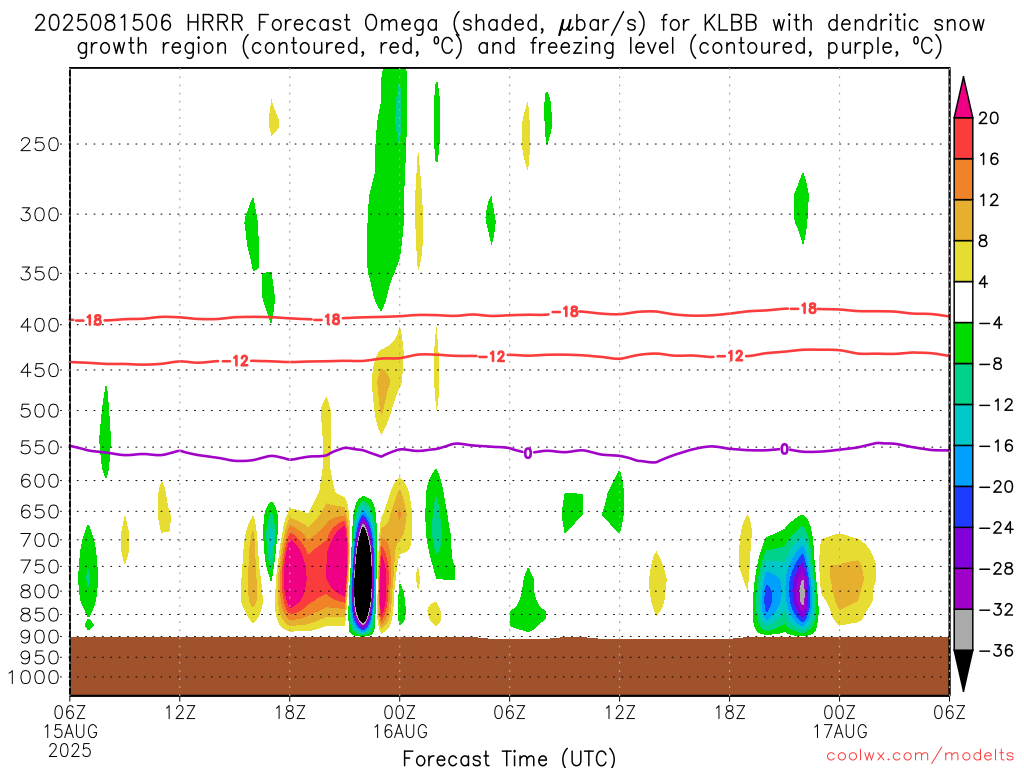
Task: Click the colorbar value label -16
Action: coord(996,445)
